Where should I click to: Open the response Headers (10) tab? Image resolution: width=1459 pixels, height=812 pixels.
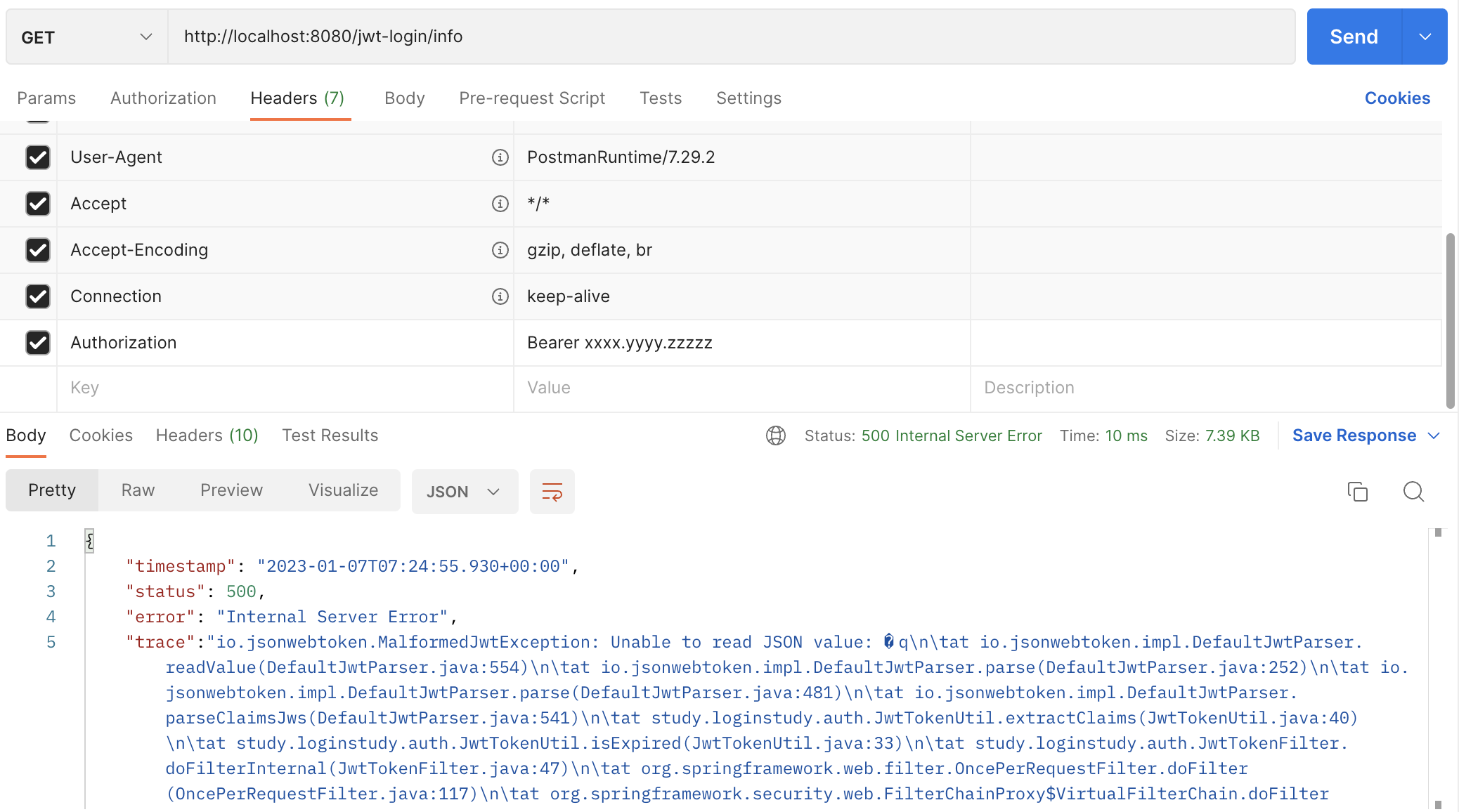[207, 436]
